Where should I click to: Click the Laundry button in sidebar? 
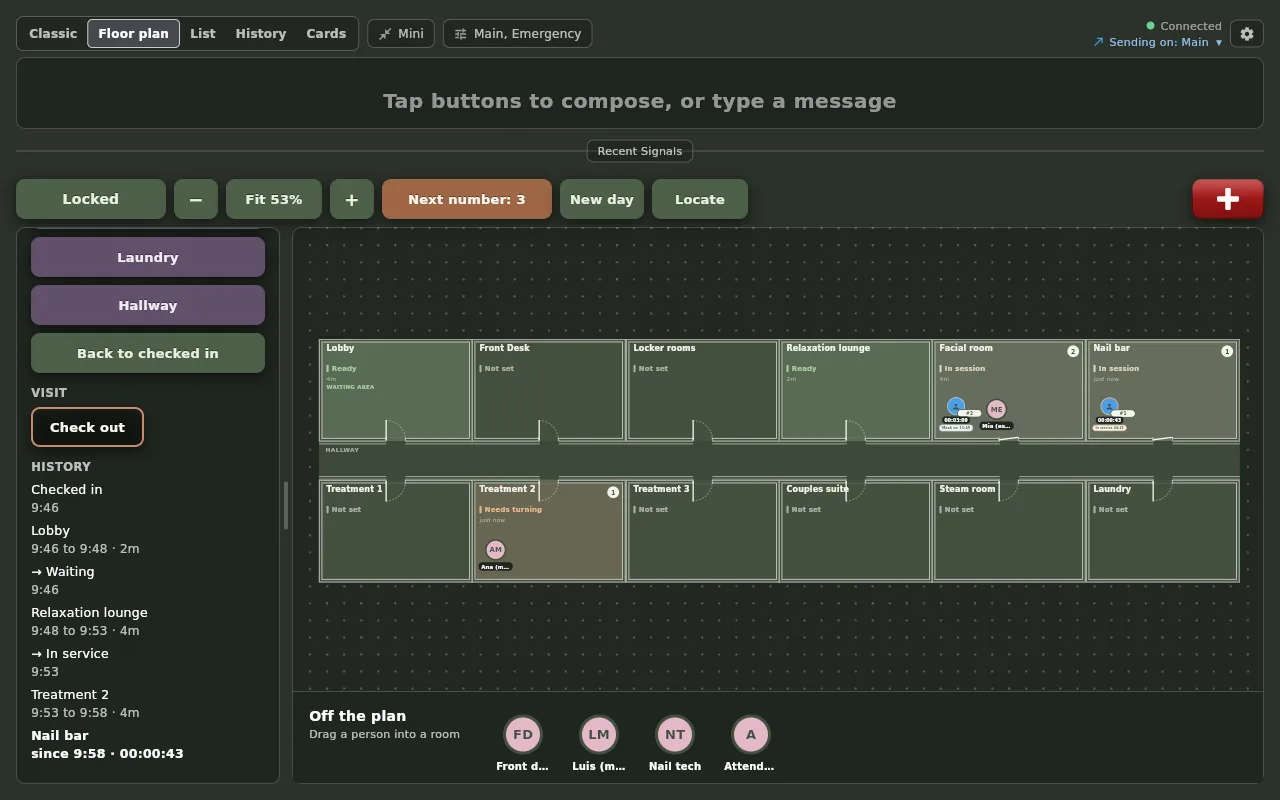(148, 257)
